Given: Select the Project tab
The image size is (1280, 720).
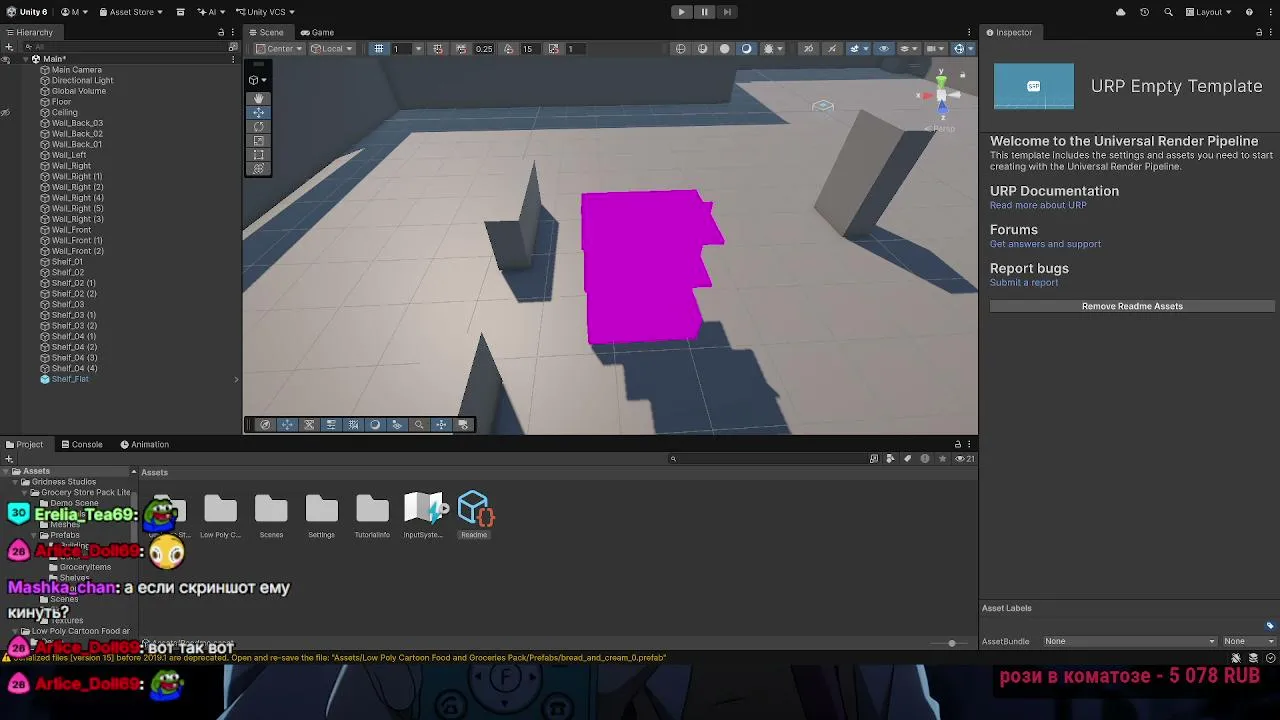Looking at the screenshot, I should [x=25, y=445].
